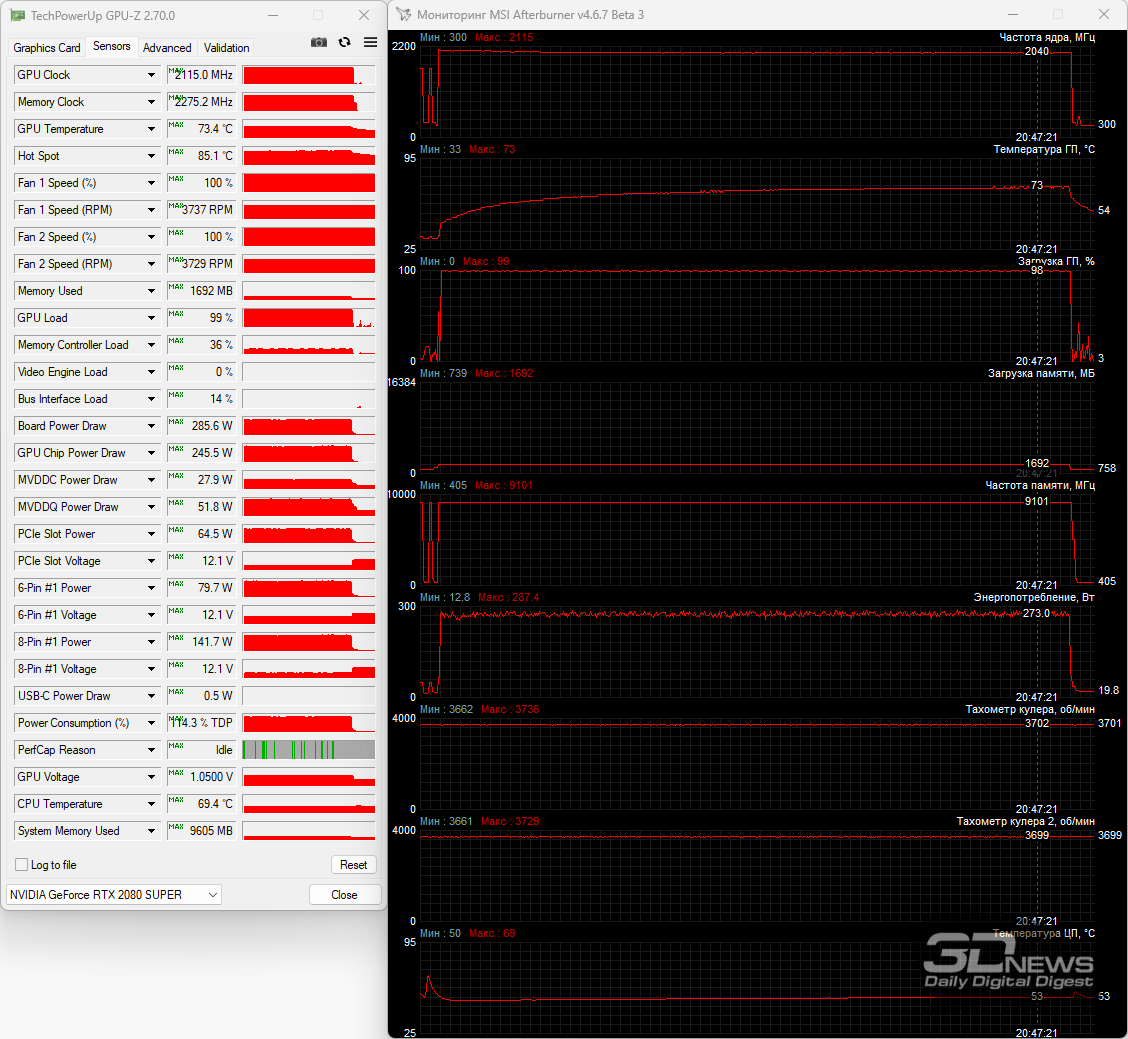The image size is (1128, 1039).
Task: Minimize the MSI Afterburner monitoring window
Action: click(1013, 14)
